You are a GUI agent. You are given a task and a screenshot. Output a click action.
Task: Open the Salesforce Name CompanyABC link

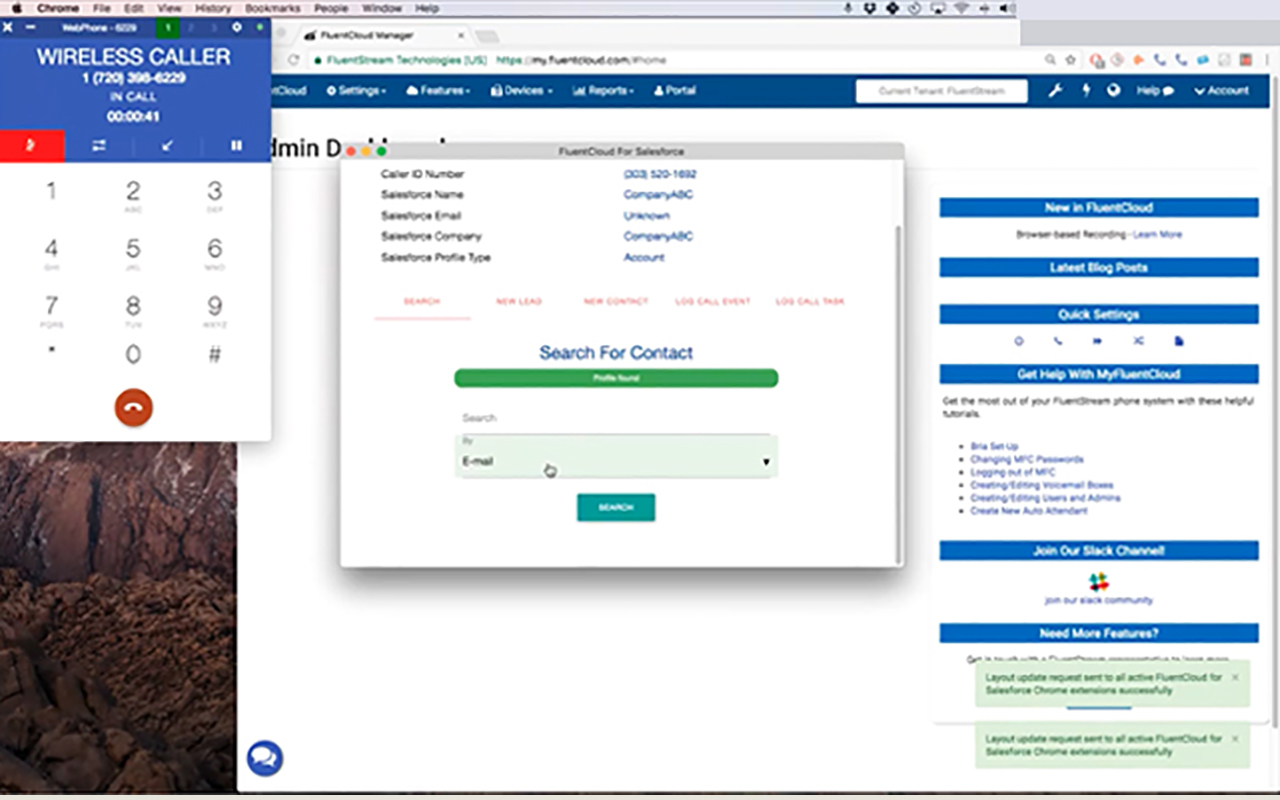(x=658, y=195)
